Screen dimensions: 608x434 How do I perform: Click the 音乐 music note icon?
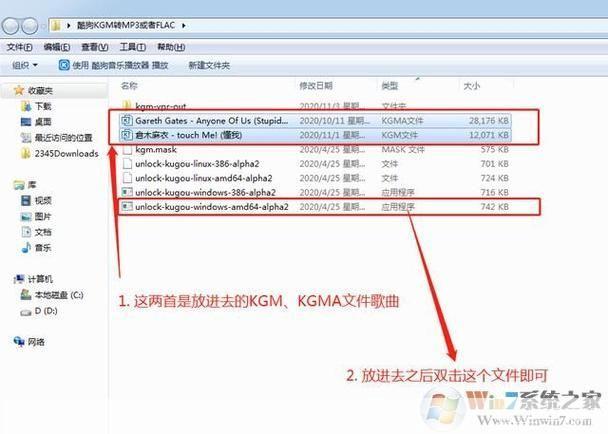coord(26,247)
